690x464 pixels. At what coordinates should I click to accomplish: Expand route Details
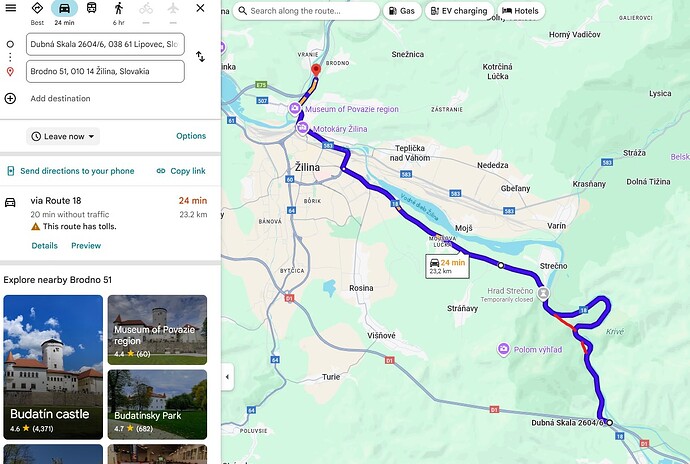coord(44,245)
